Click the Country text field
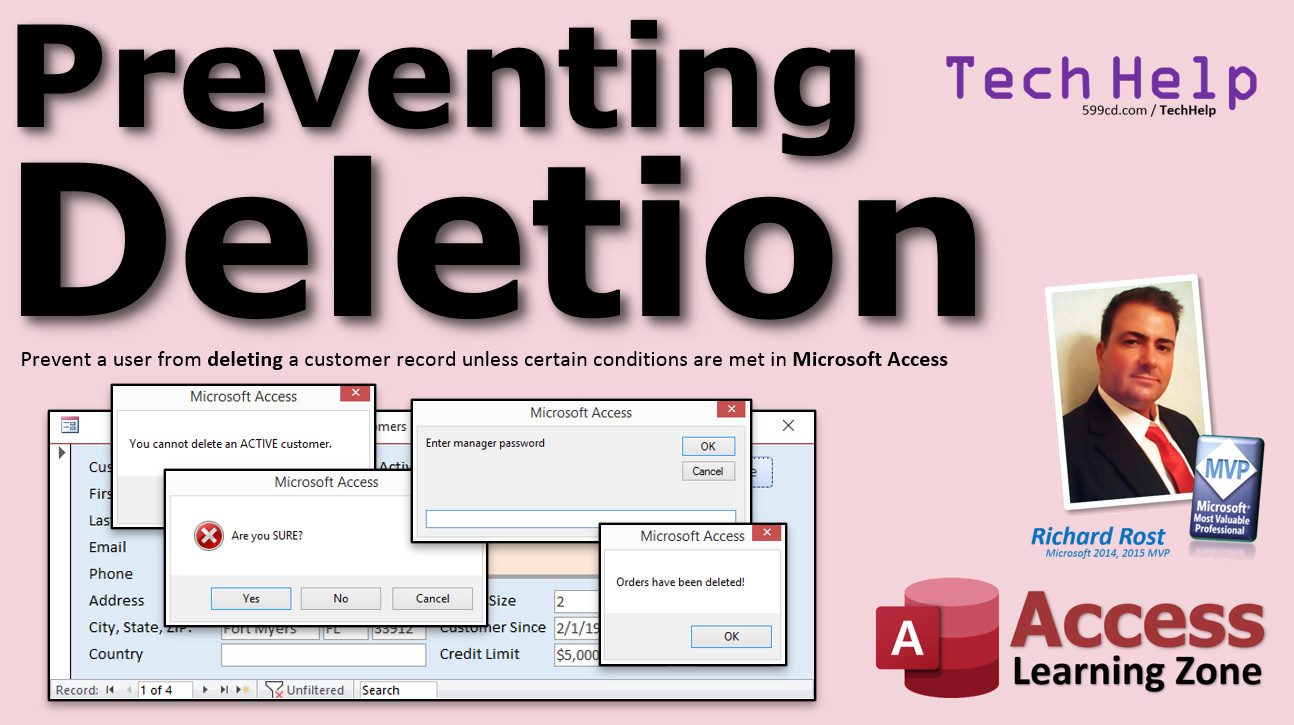The image size is (1294, 725). [x=323, y=655]
